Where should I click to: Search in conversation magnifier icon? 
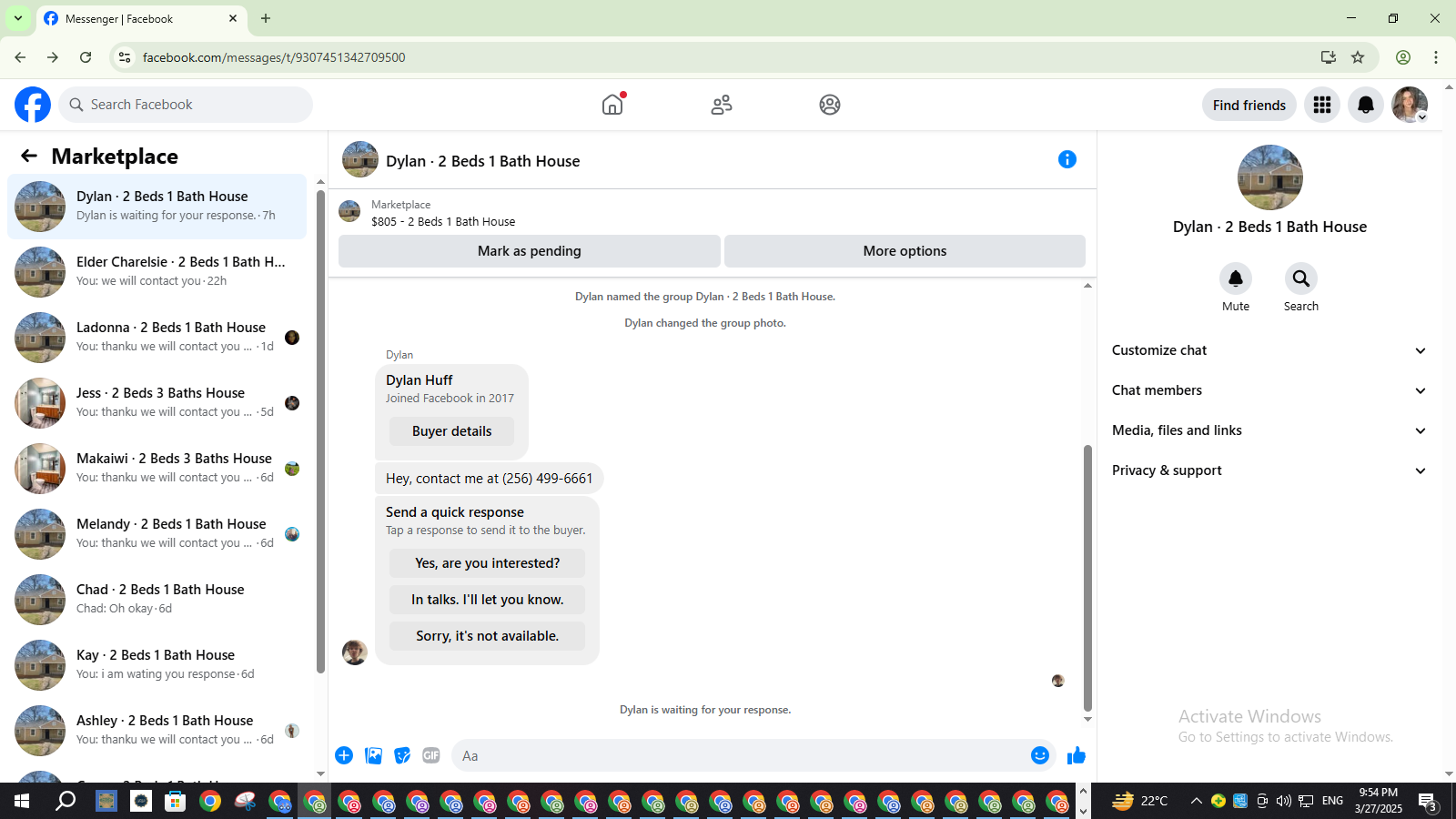click(1301, 278)
